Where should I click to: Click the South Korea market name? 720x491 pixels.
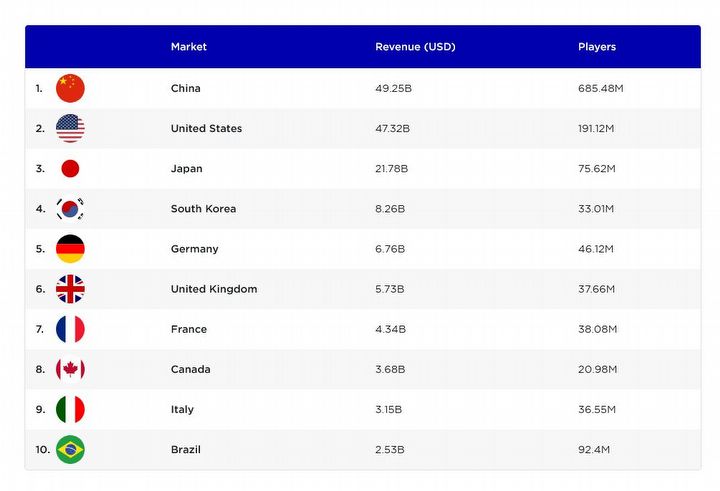(203, 209)
